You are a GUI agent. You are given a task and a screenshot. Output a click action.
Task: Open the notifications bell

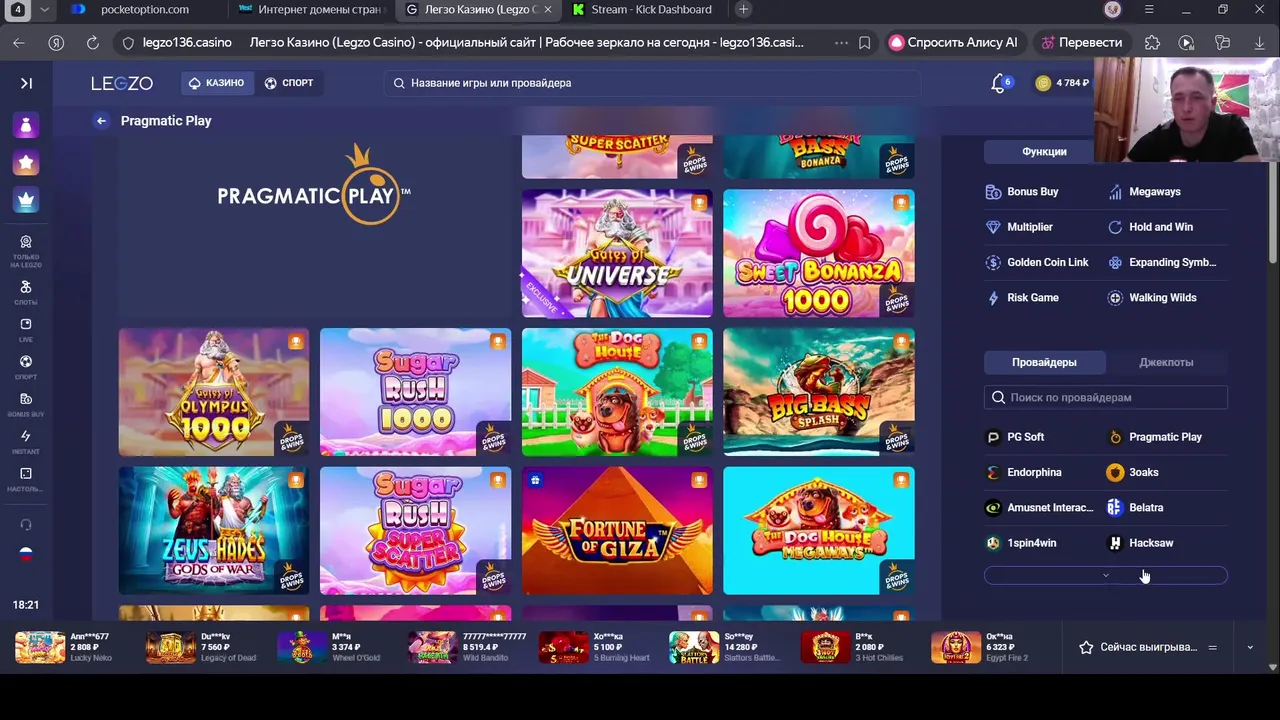998,83
